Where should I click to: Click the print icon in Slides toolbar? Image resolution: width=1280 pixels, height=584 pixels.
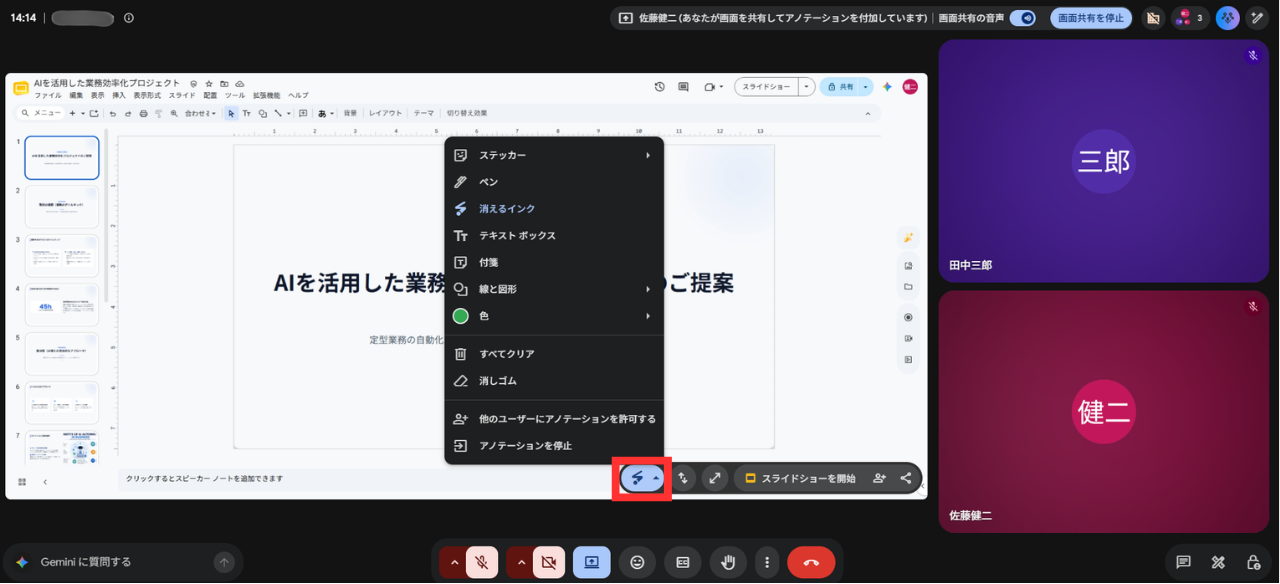(x=144, y=114)
